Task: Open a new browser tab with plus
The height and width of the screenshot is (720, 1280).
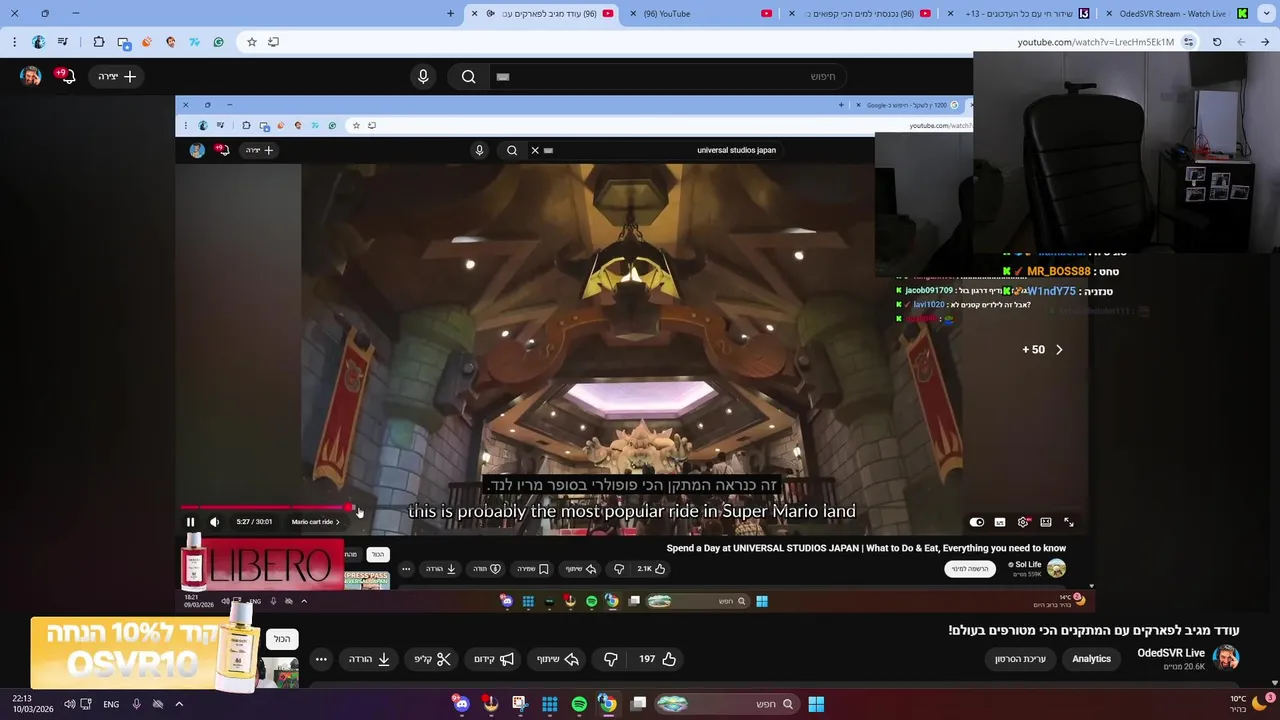Action: (450, 14)
